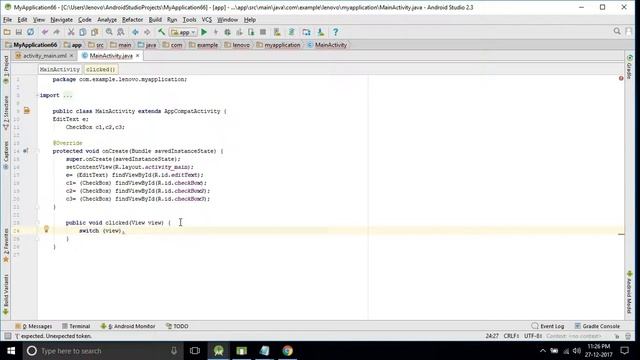
Task: Open the SDK Manager icon
Action: point(321,32)
